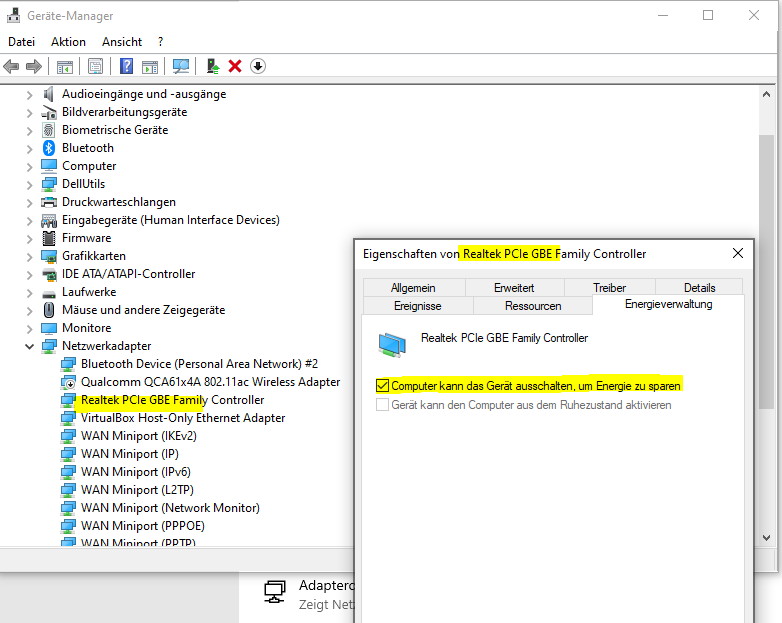Viewport: 782px width, 623px height.
Task: Open the Ansicht menu
Action: click(122, 42)
